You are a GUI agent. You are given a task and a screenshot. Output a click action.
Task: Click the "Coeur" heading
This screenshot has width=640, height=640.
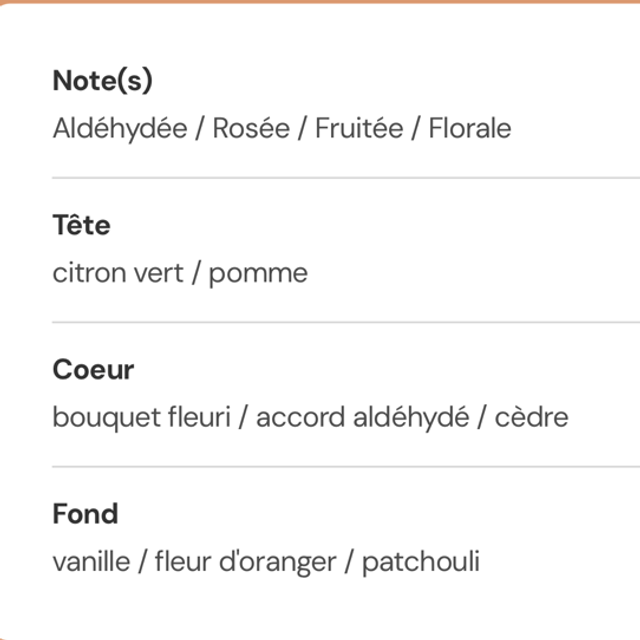click(93, 370)
